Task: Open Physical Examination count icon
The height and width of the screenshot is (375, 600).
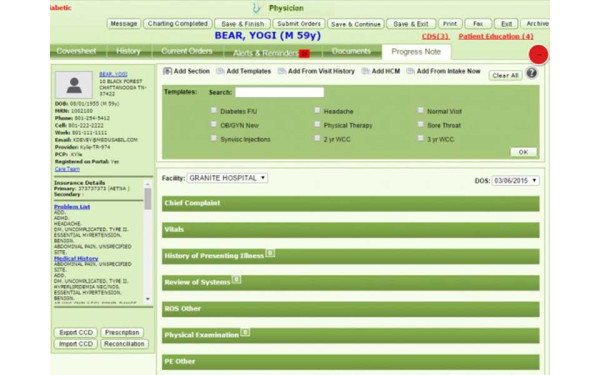Action: point(245,332)
